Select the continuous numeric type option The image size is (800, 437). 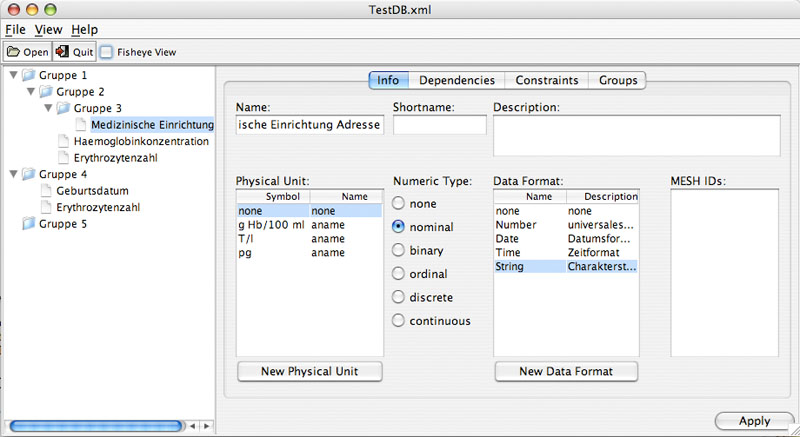point(398,320)
